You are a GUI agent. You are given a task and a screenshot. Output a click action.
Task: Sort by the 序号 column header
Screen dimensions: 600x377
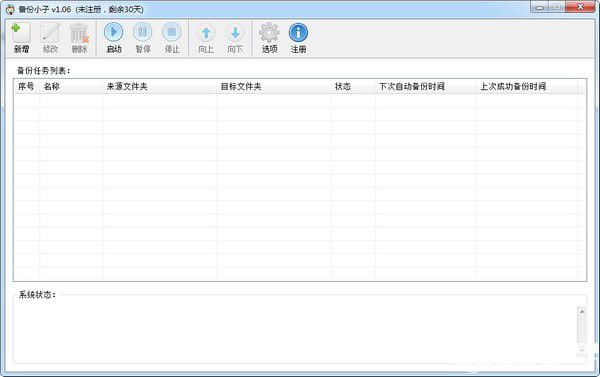point(26,86)
